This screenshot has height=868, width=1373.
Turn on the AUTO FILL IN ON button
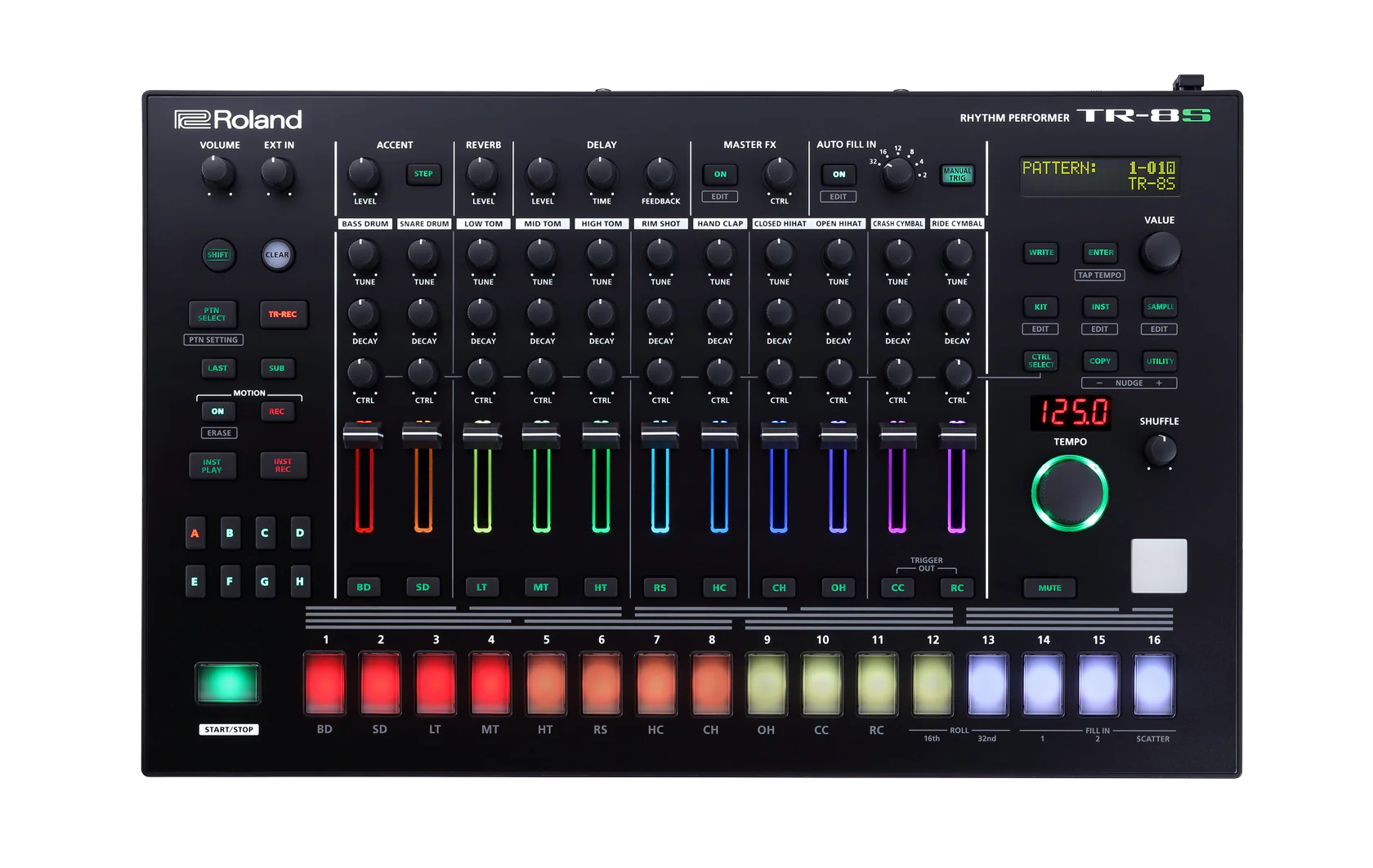[x=839, y=174]
